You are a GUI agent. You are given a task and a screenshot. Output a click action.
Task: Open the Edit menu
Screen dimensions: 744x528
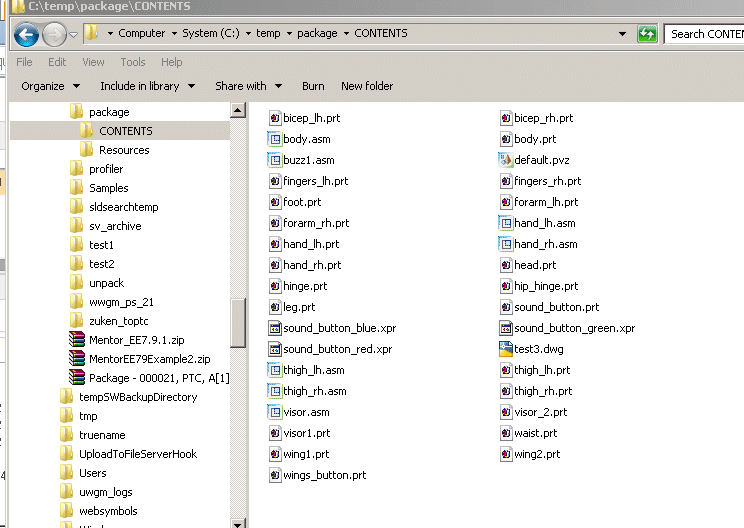pos(57,62)
